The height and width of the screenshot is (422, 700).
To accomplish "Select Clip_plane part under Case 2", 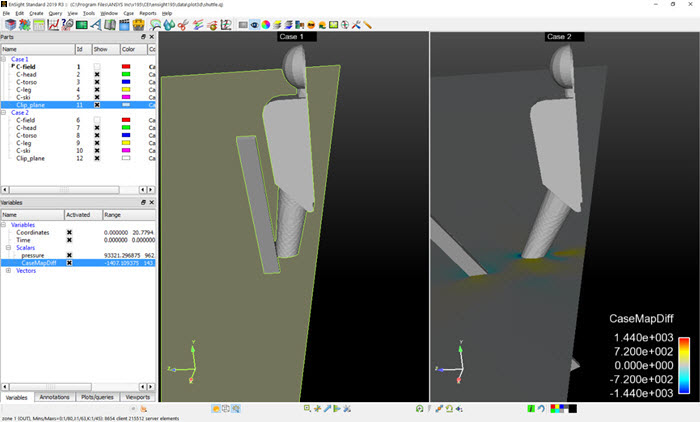I will click(30, 158).
